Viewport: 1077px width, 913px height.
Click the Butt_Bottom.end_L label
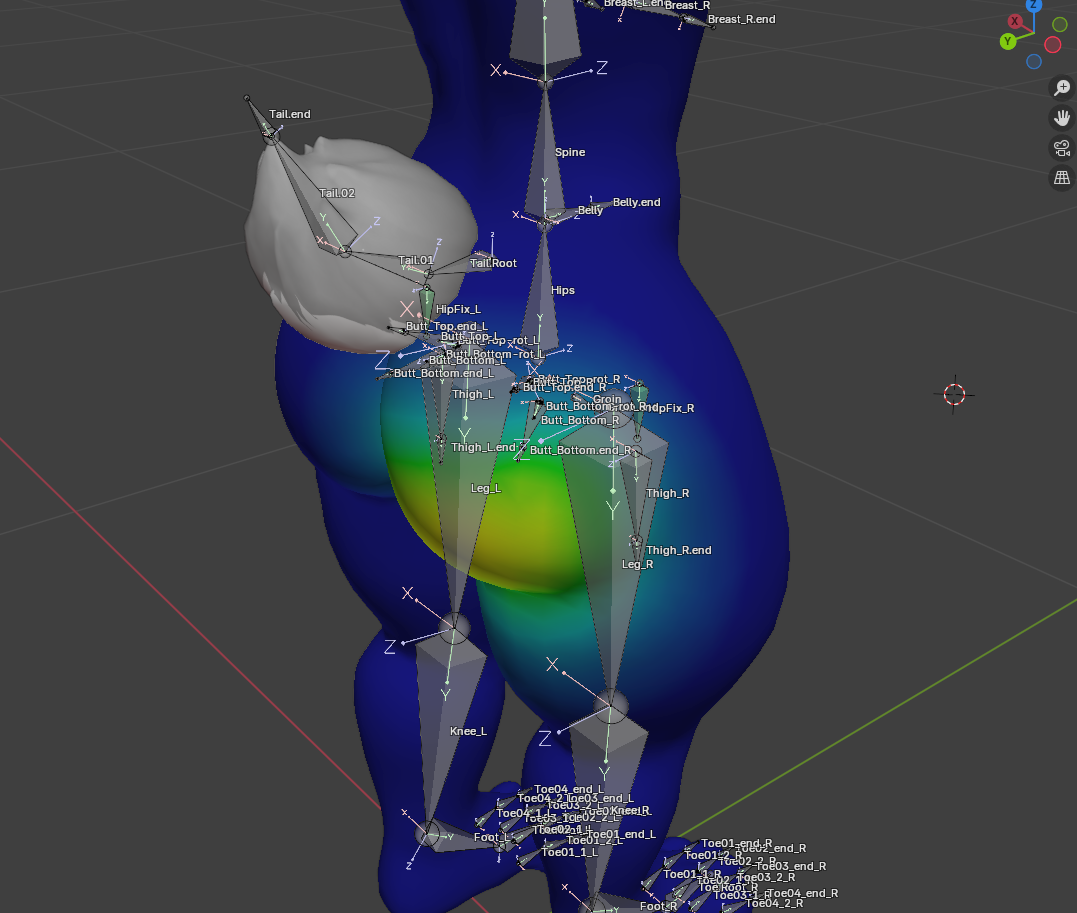pos(444,373)
